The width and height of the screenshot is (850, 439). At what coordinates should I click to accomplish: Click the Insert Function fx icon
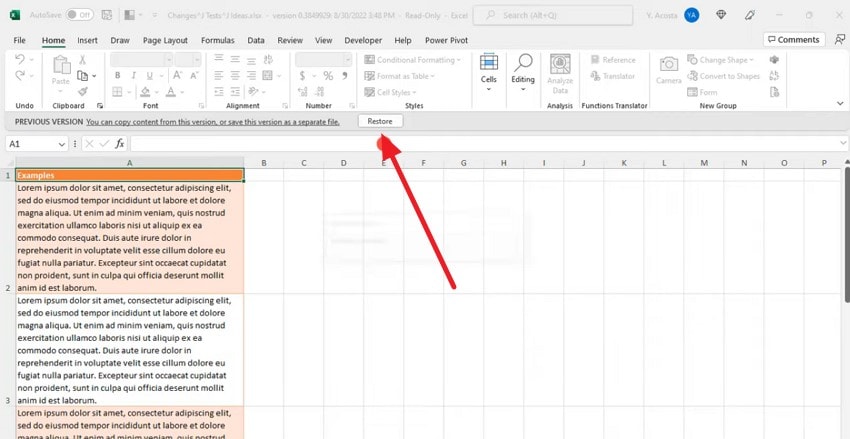tap(120, 144)
